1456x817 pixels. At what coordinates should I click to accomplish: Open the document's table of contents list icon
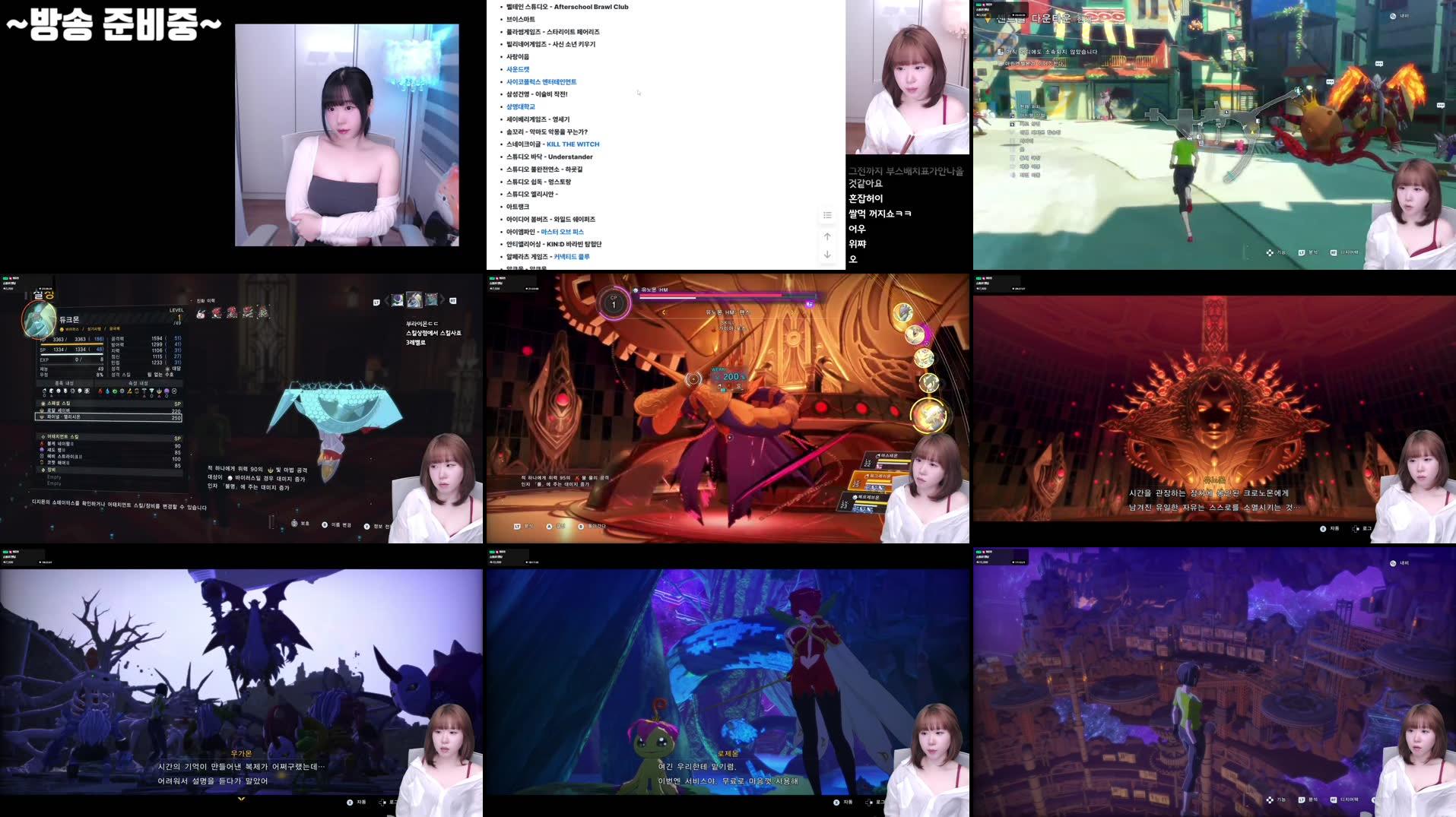(827, 216)
